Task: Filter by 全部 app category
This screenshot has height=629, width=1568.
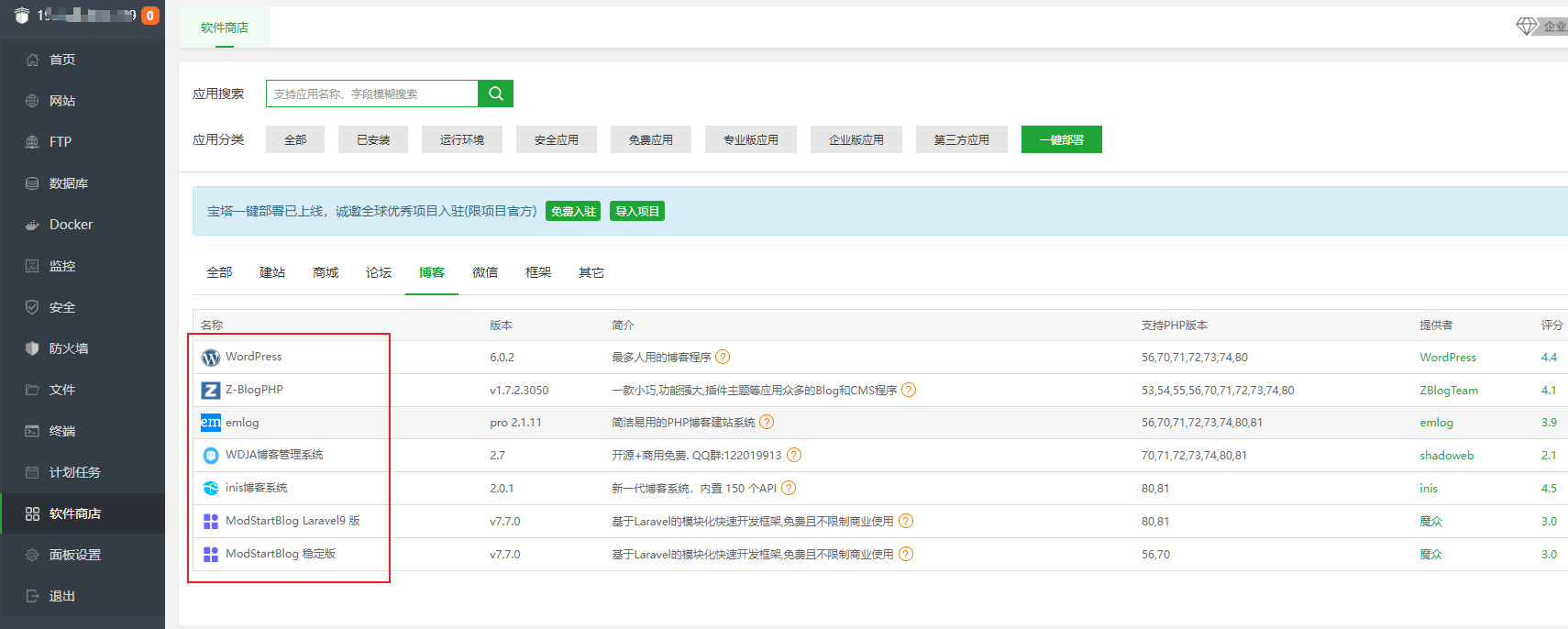Action: coord(295,139)
